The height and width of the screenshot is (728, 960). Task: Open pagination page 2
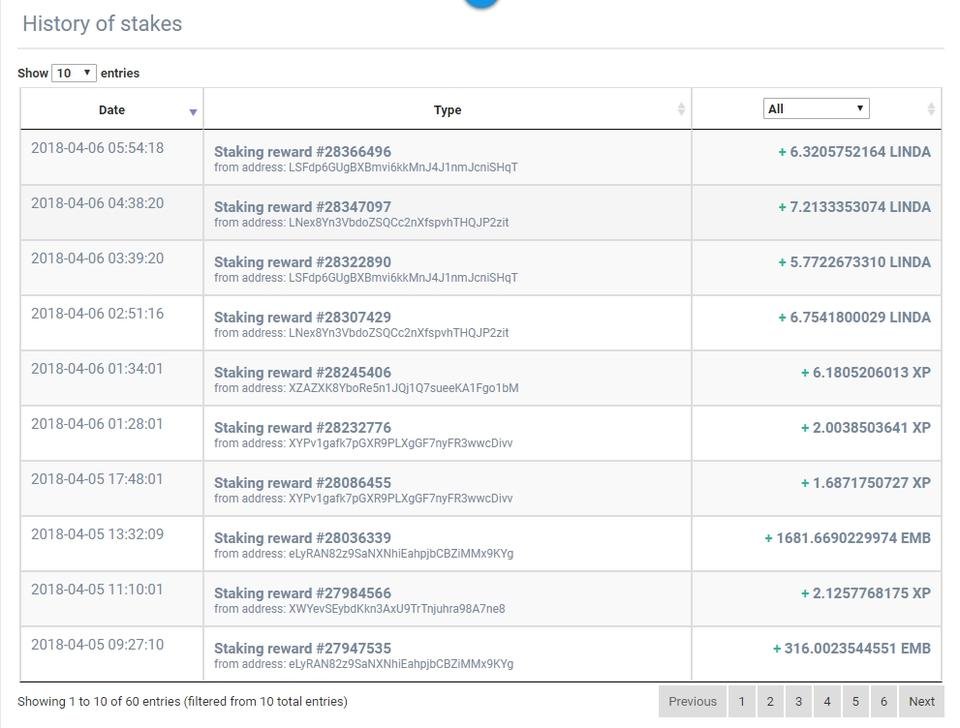click(x=770, y=702)
